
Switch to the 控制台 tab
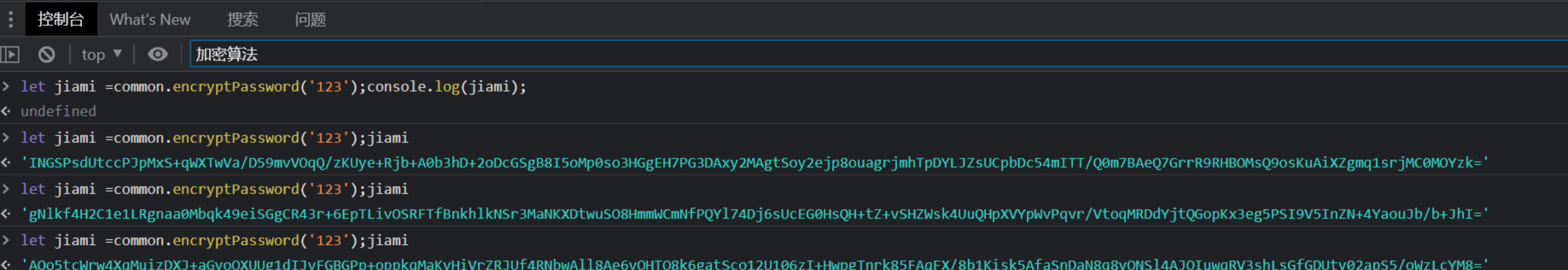[61, 20]
